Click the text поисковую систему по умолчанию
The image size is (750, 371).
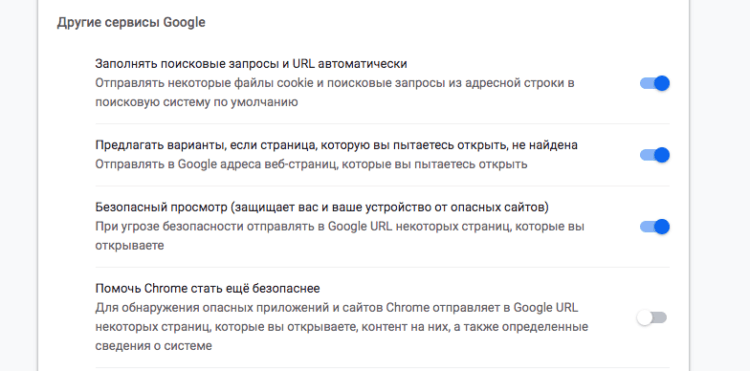(197, 102)
